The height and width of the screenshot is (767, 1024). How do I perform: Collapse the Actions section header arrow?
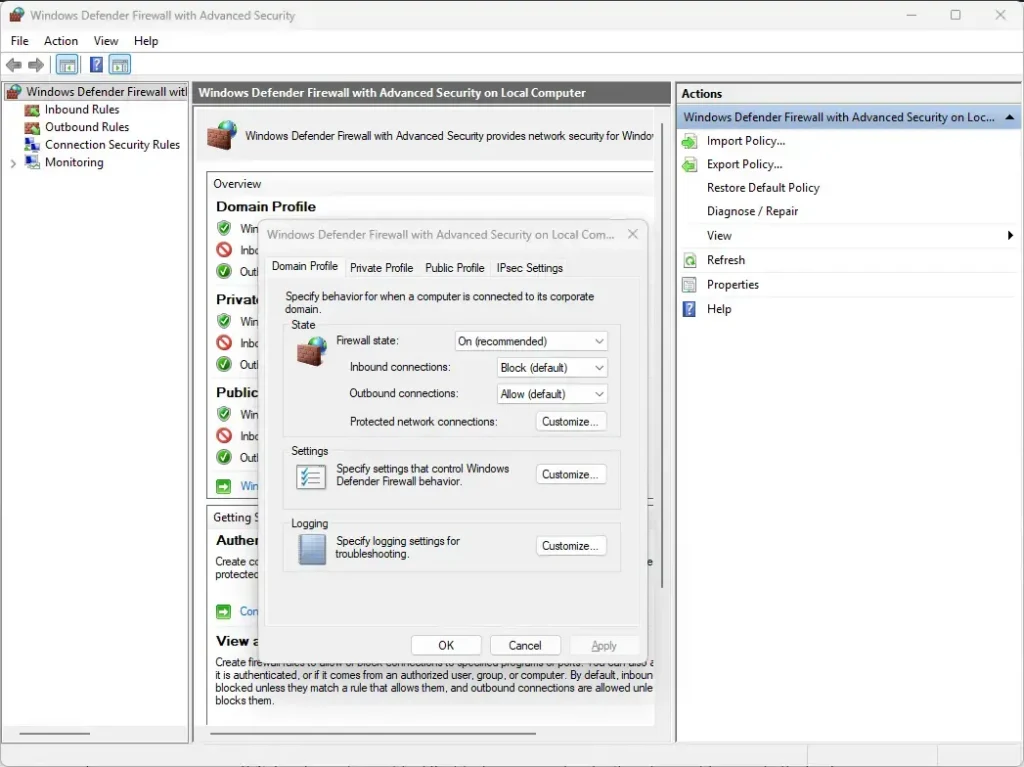click(x=1010, y=118)
